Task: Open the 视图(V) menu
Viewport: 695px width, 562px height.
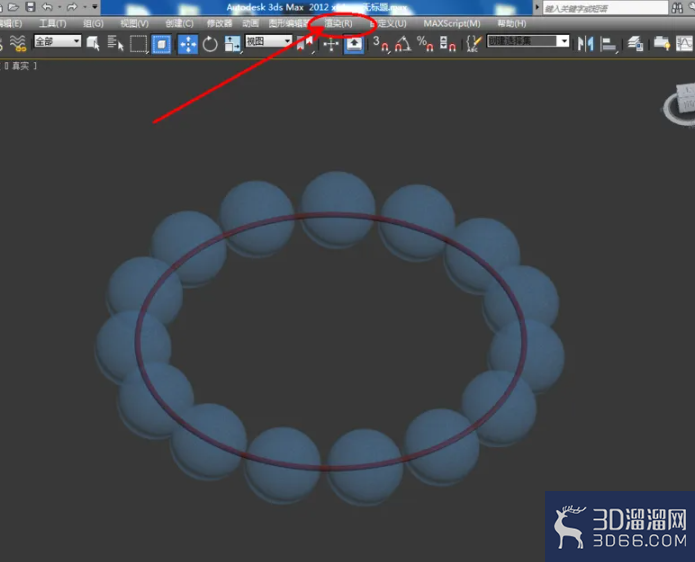Action: (x=135, y=23)
